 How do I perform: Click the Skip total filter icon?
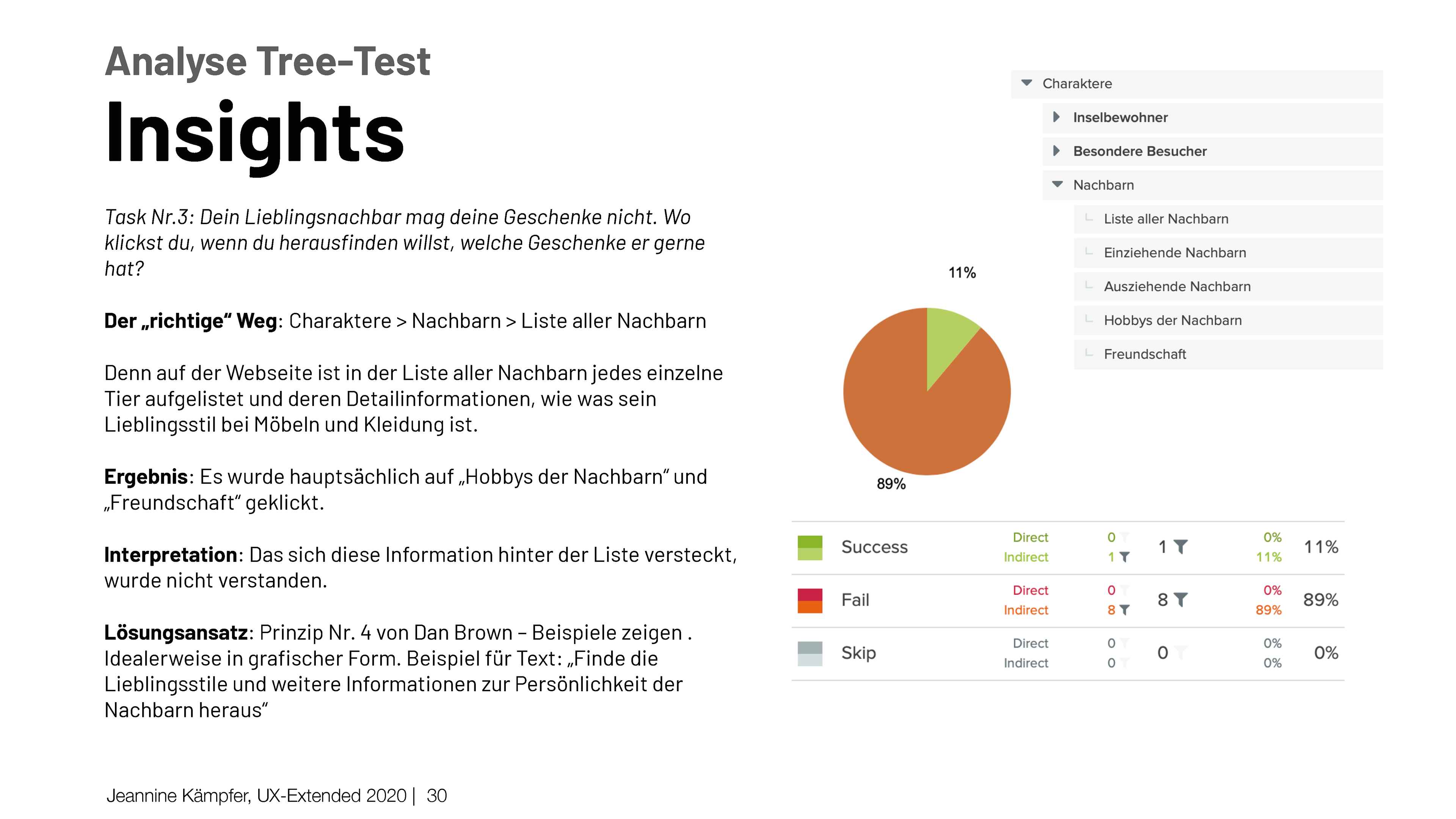[x=1181, y=652]
